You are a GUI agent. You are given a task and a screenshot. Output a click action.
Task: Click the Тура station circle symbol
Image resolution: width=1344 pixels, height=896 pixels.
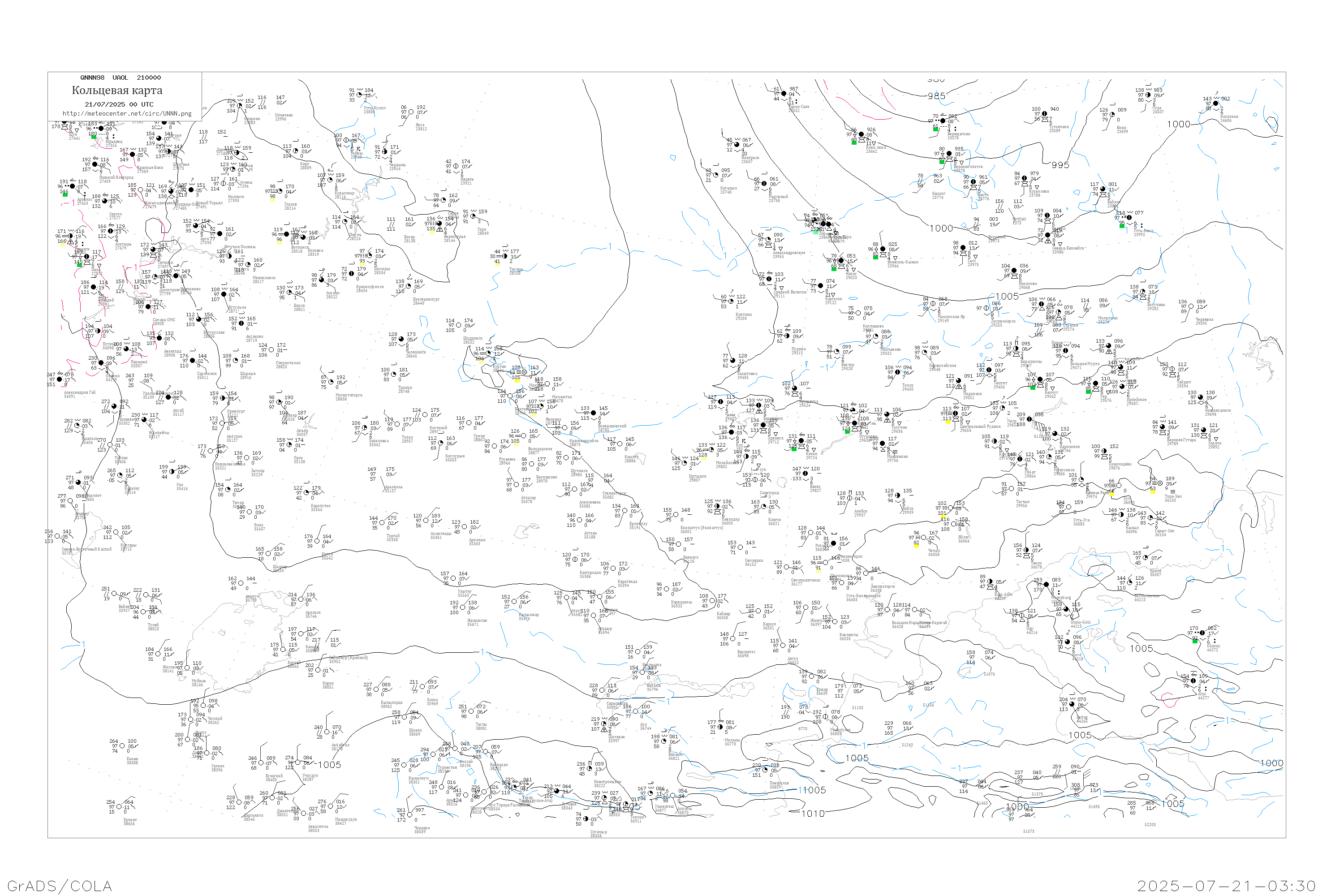coord(1149,95)
